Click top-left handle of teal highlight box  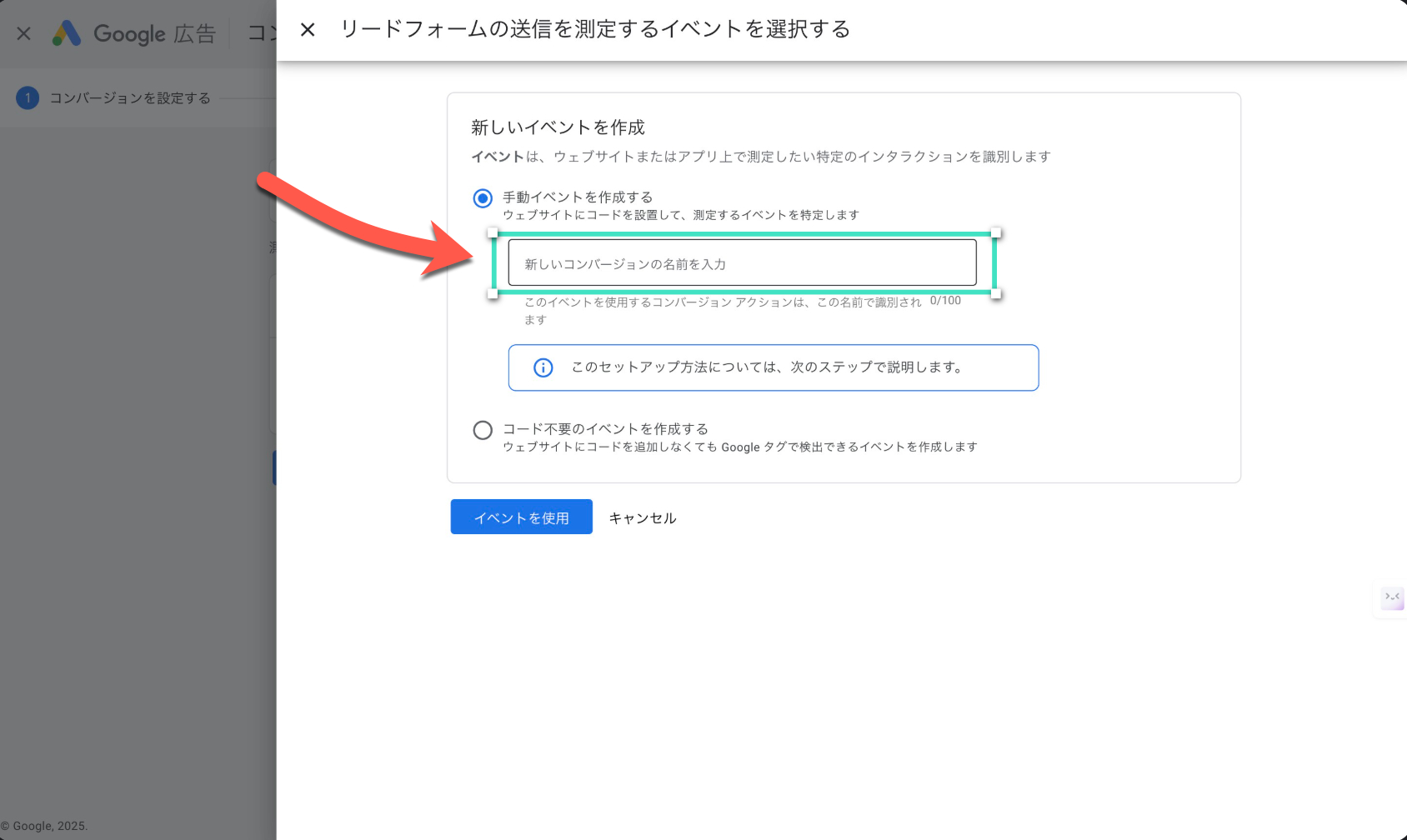[x=493, y=233]
